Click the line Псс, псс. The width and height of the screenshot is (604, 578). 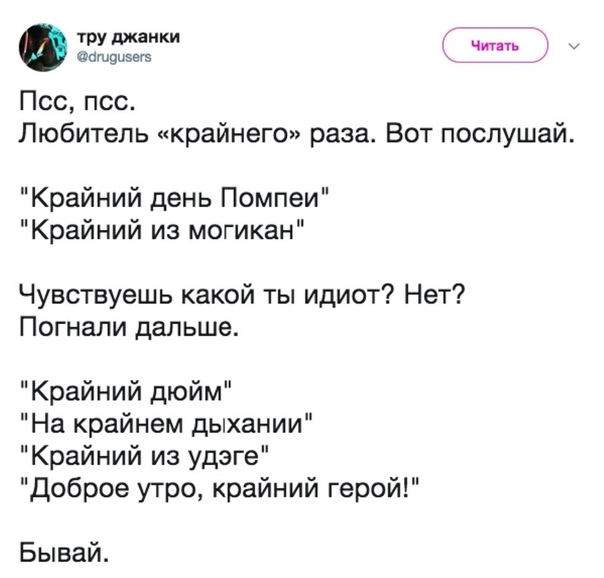click(77, 102)
